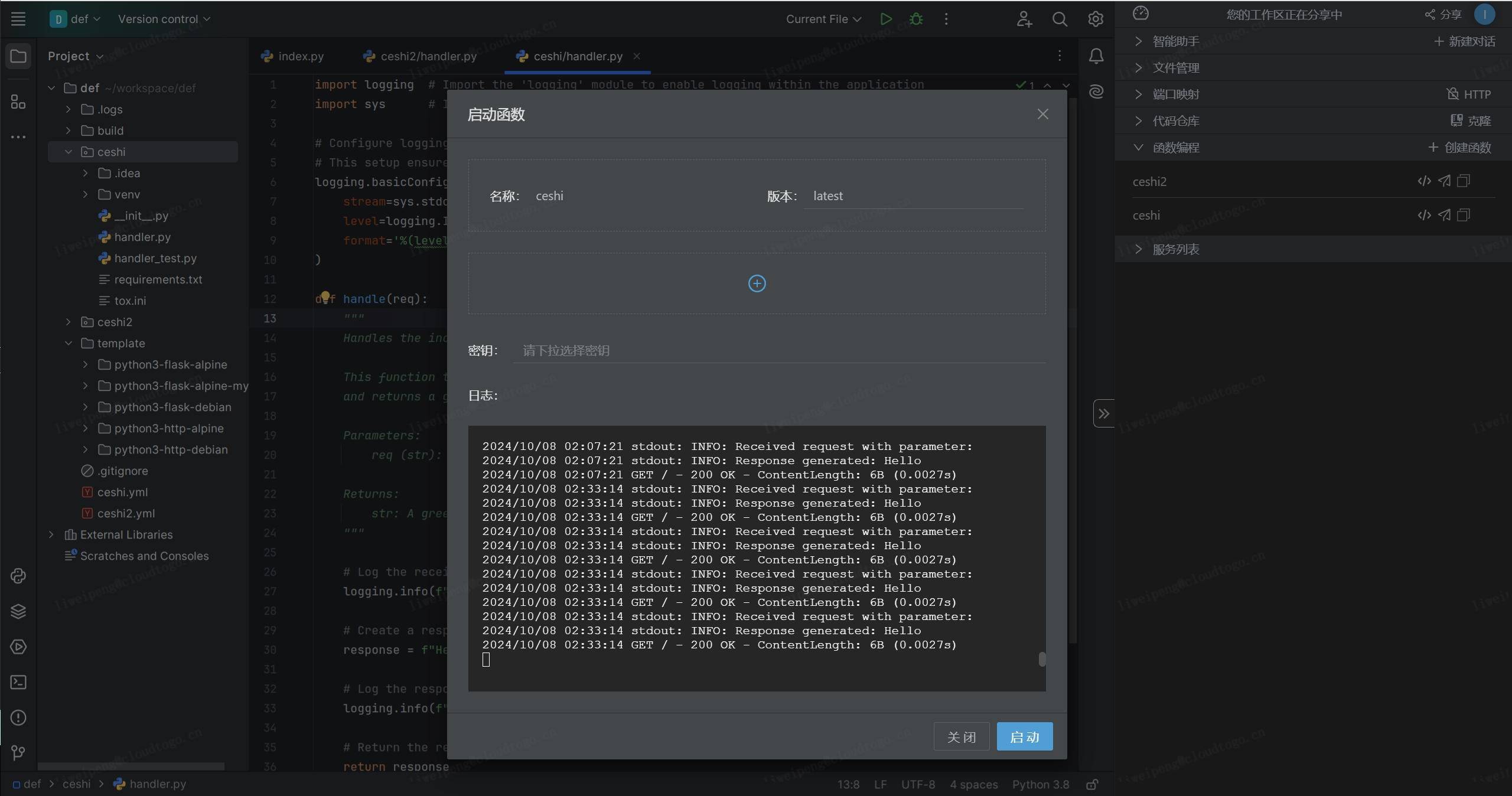Click the 版本 latest input field
The image size is (1512, 796).
click(913, 196)
